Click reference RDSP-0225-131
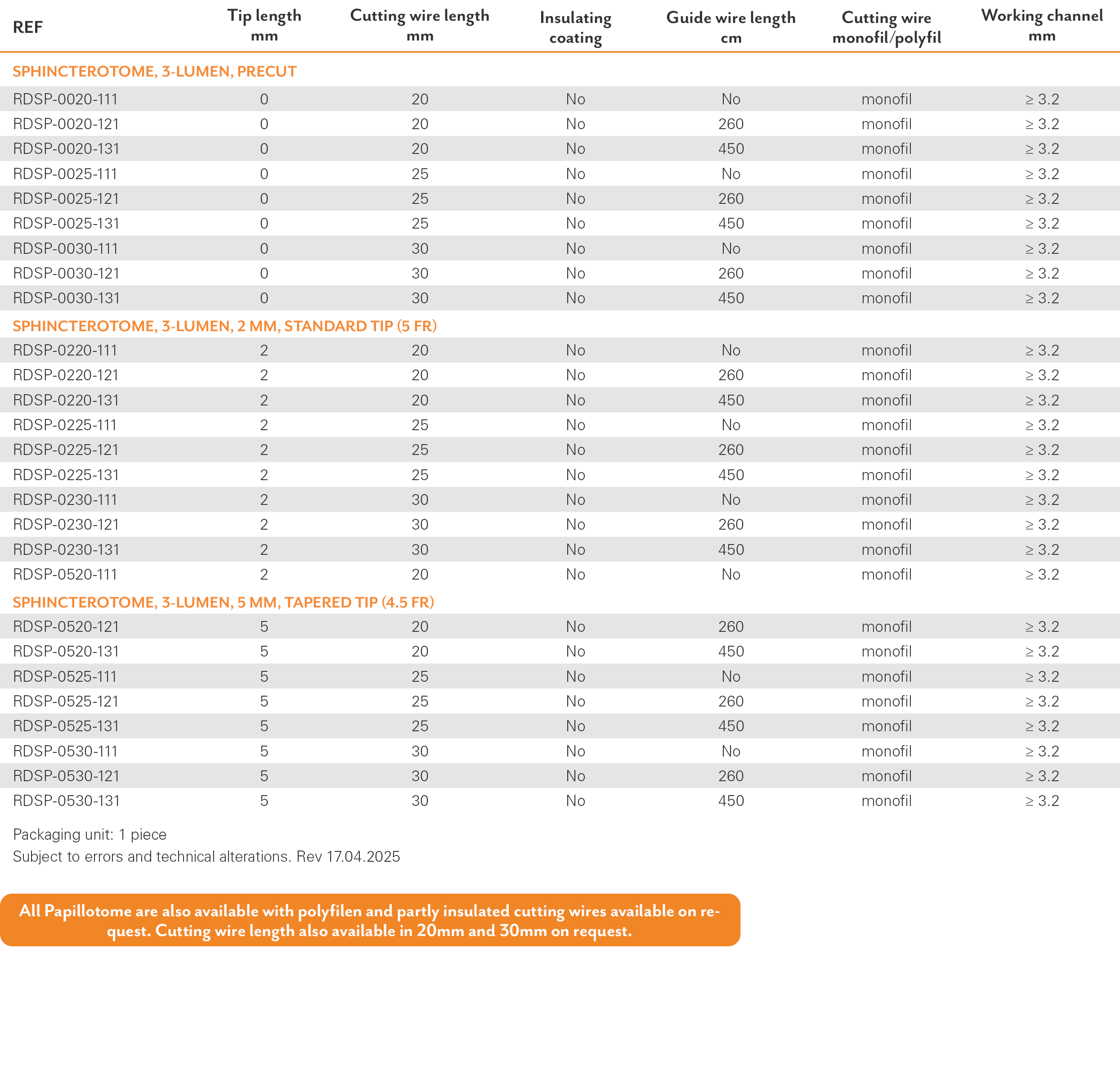Image resolution: width=1120 pixels, height=1080 pixels. pos(66,475)
